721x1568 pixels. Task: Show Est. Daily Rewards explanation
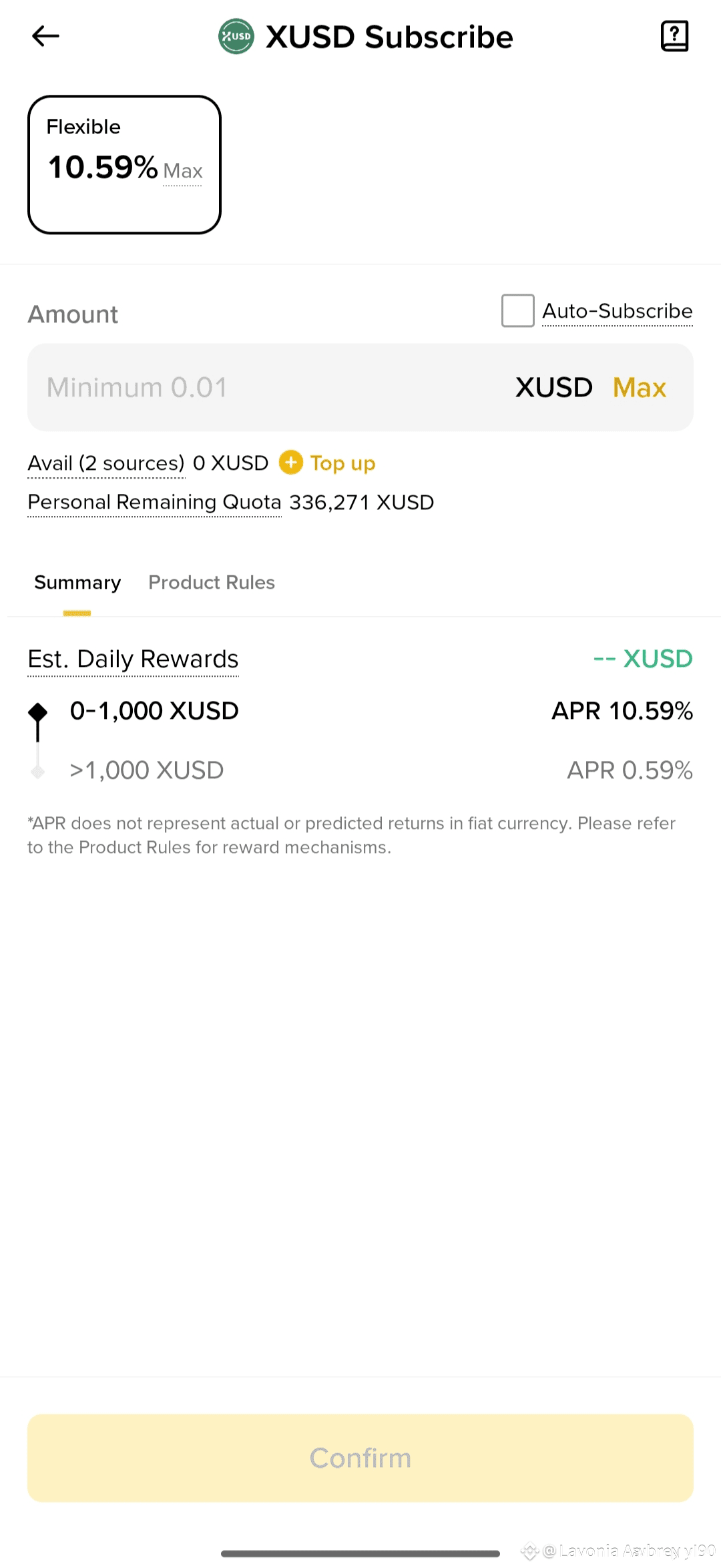click(133, 660)
